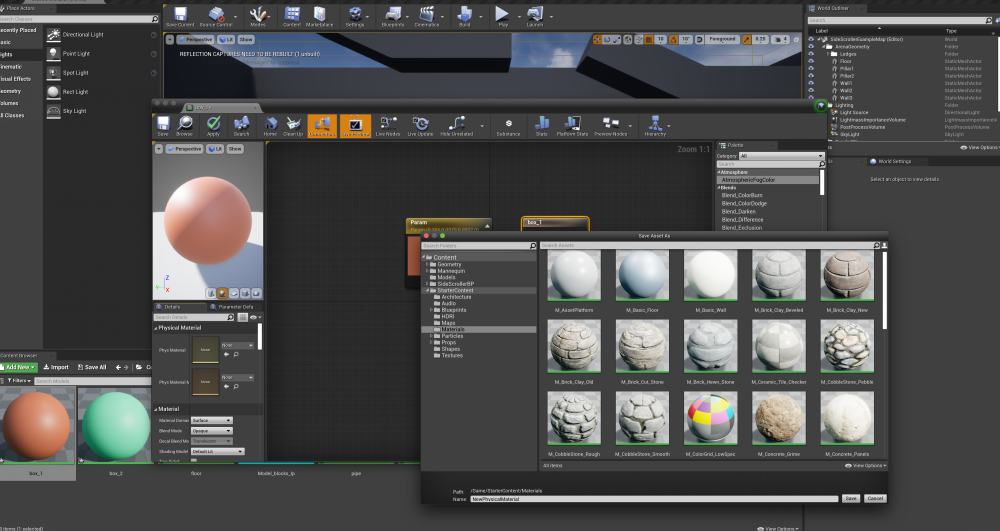The width and height of the screenshot is (1000, 531).
Task: Toggle the Connectors button in the material editor
Action: [322, 126]
